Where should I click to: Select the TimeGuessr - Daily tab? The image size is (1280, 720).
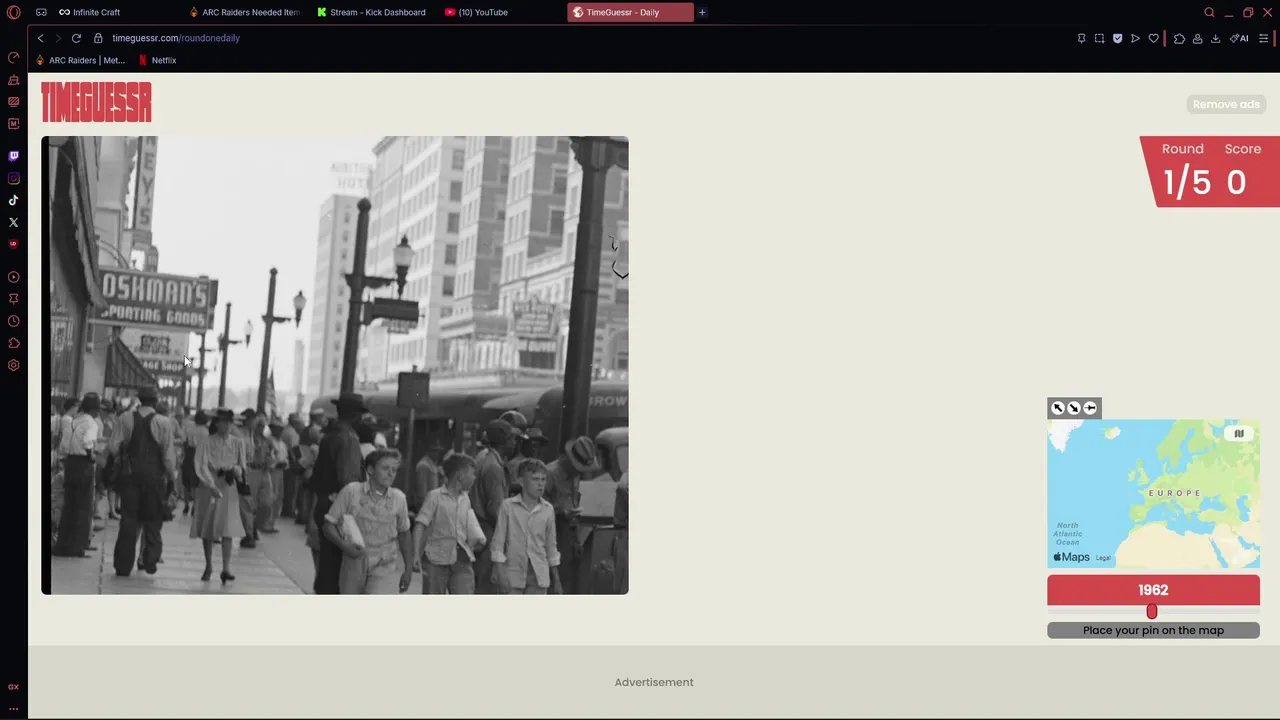tap(630, 12)
